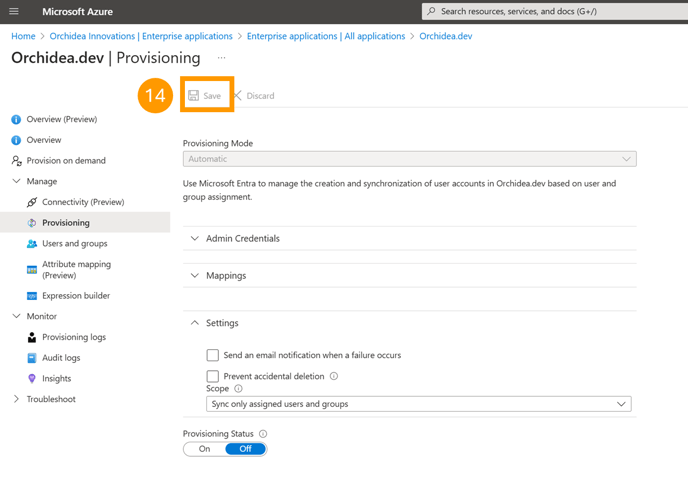Click the Save disk icon
Image resolution: width=688 pixels, height=497 pixels.
[x=194, y=96]
